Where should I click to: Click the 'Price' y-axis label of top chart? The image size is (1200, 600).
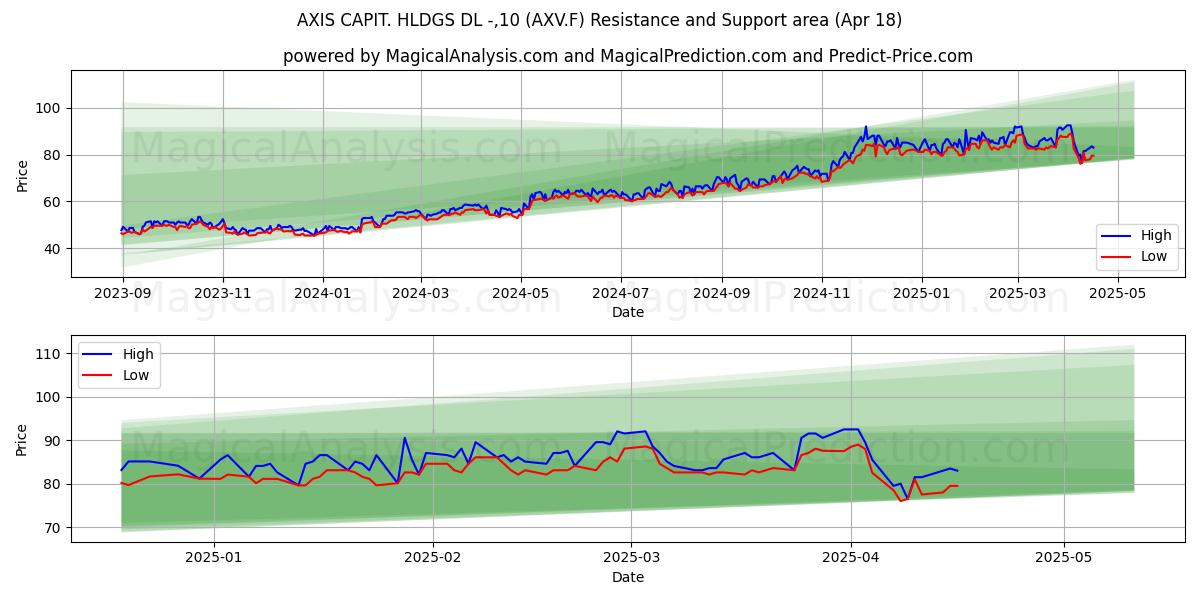(x=23, y=174)
